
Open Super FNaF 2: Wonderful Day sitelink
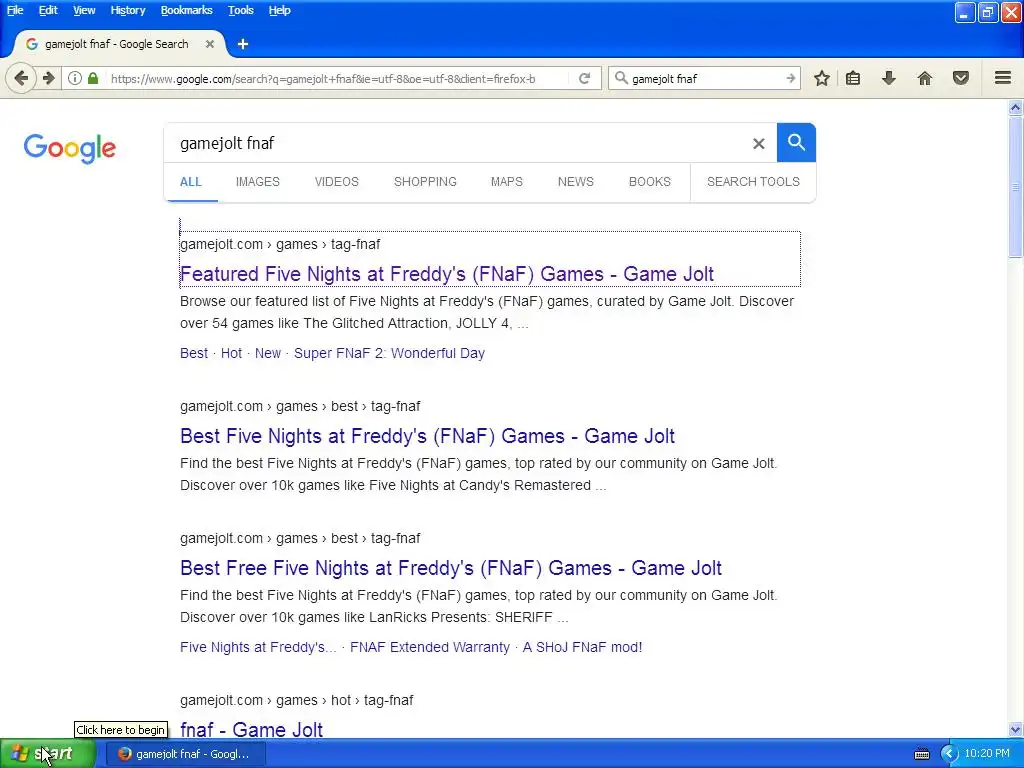point(389,353)
